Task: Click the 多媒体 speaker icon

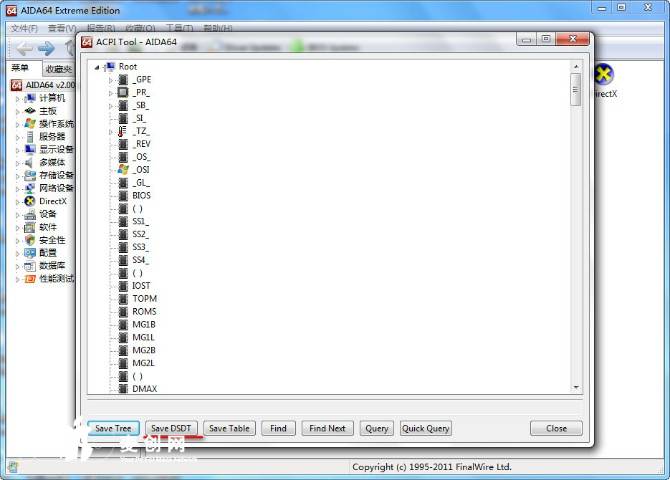Action: 30,162
